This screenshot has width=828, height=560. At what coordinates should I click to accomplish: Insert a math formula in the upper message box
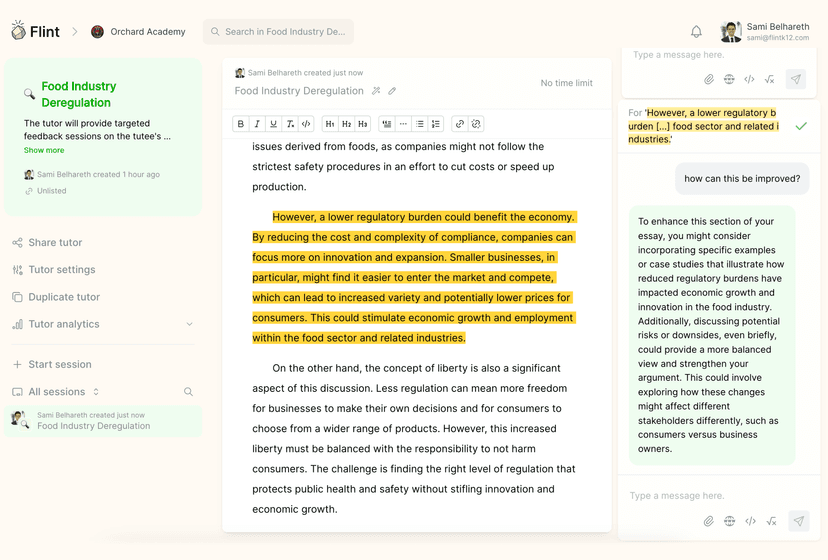click(x=769, y=79)
